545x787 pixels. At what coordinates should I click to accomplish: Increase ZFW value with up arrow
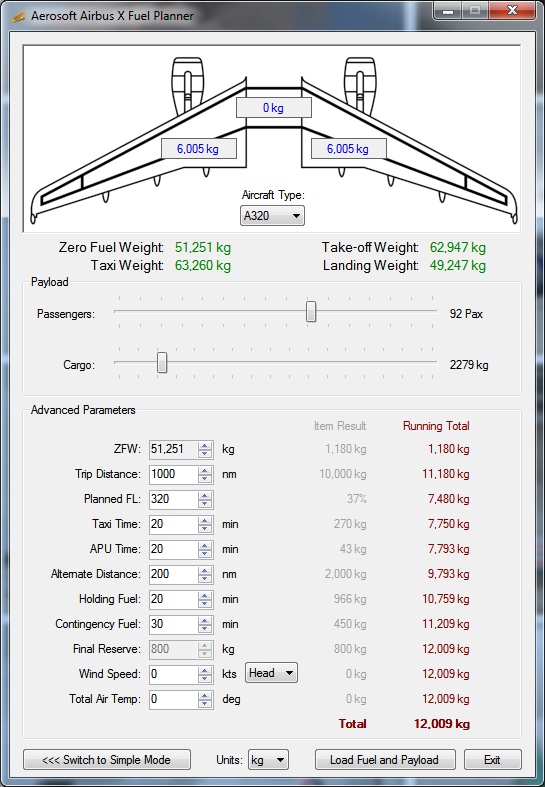tap(205, 446)
